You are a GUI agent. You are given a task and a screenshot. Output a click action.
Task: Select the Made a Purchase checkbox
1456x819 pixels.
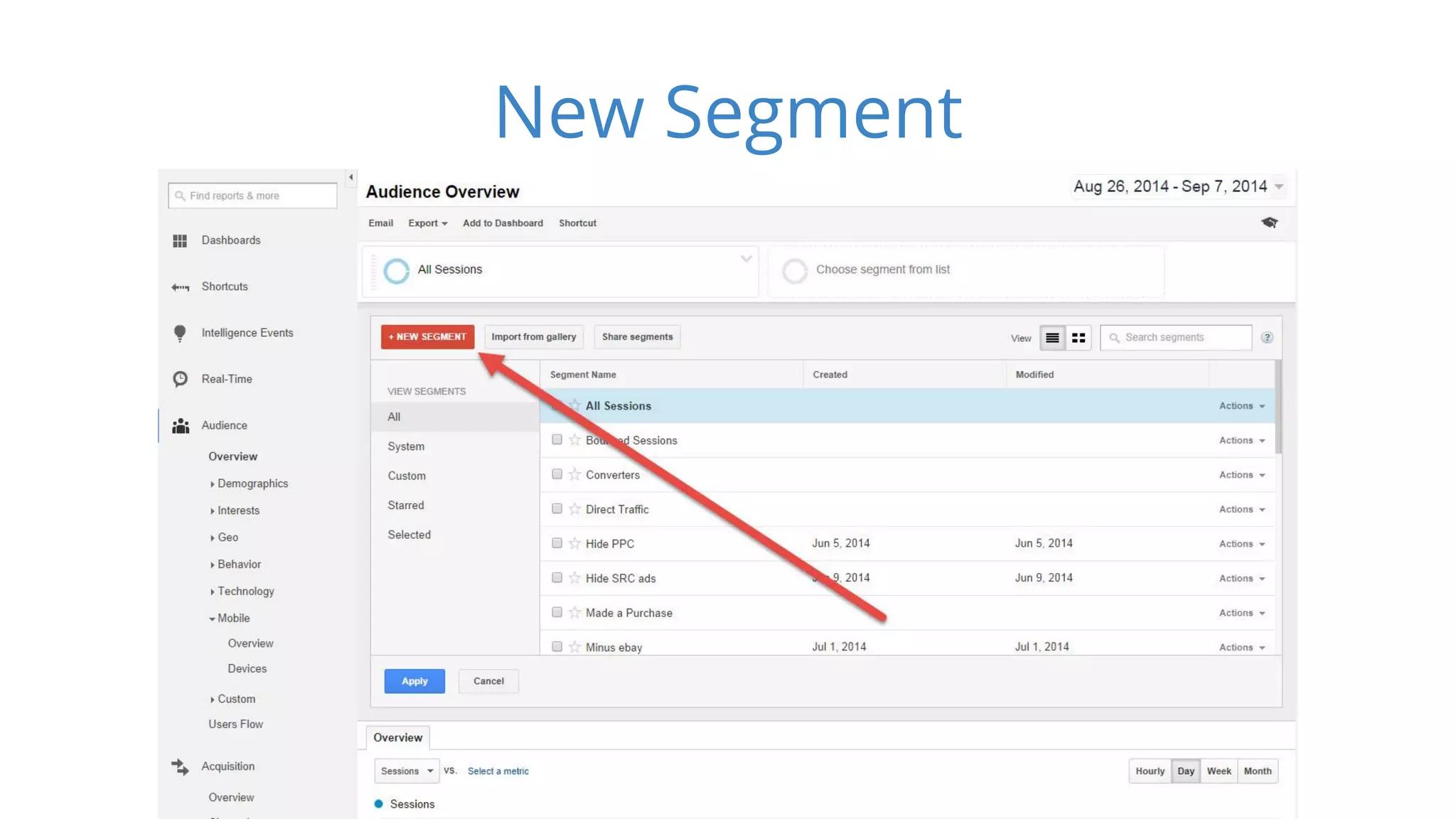[557, 612]
